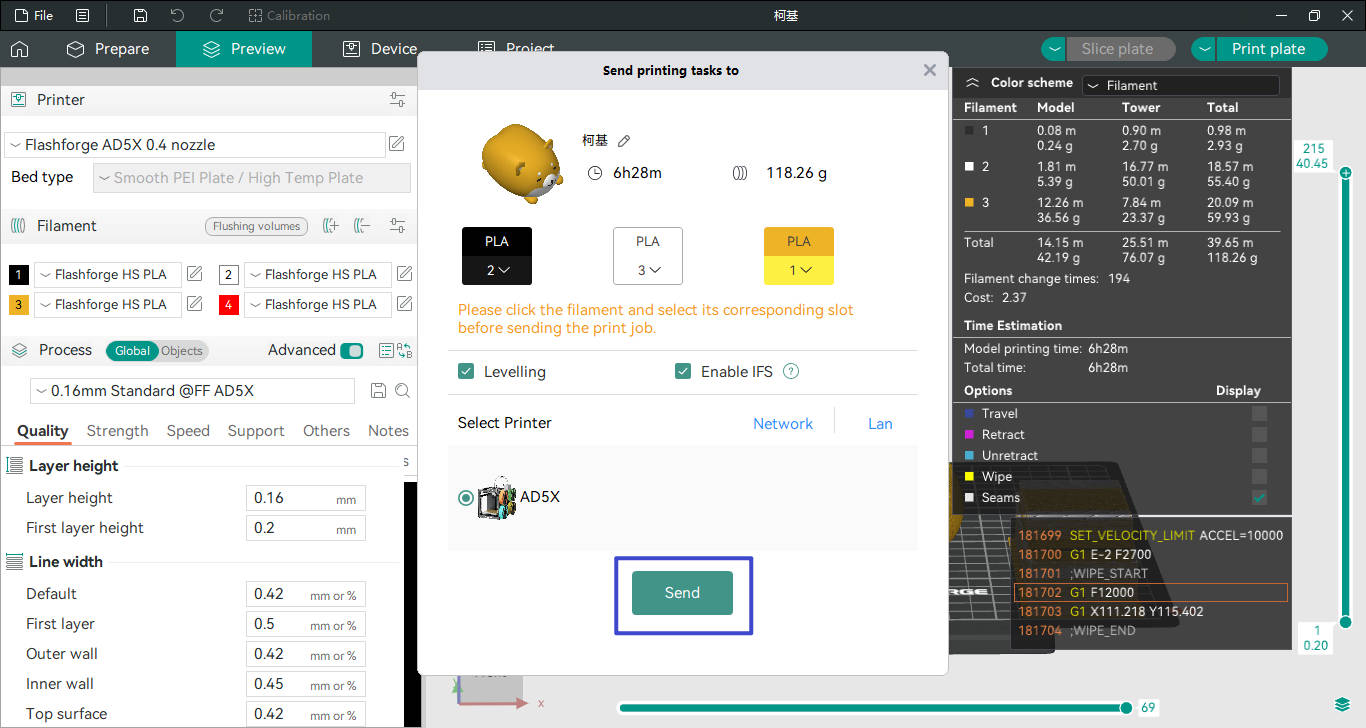This screenshot has width=1366, height=728.
Task: Open the Color scheme Filament dropdown
Action: [x=1181, y=86]
